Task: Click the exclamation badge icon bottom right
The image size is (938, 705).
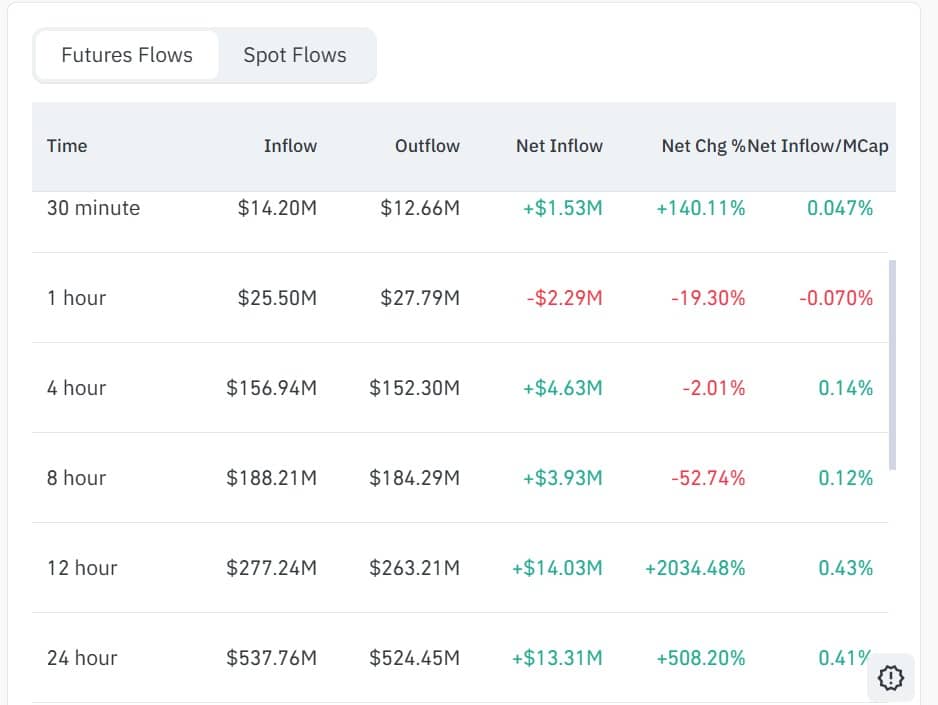Action: coord(889,678)
